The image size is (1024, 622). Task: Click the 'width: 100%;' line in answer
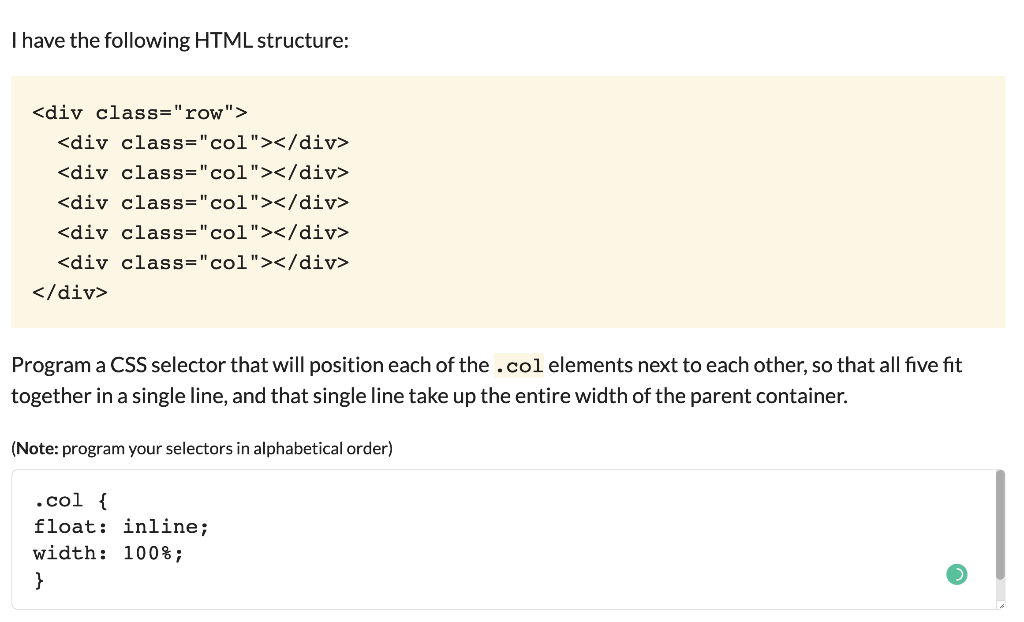click(x=108, y=553)
